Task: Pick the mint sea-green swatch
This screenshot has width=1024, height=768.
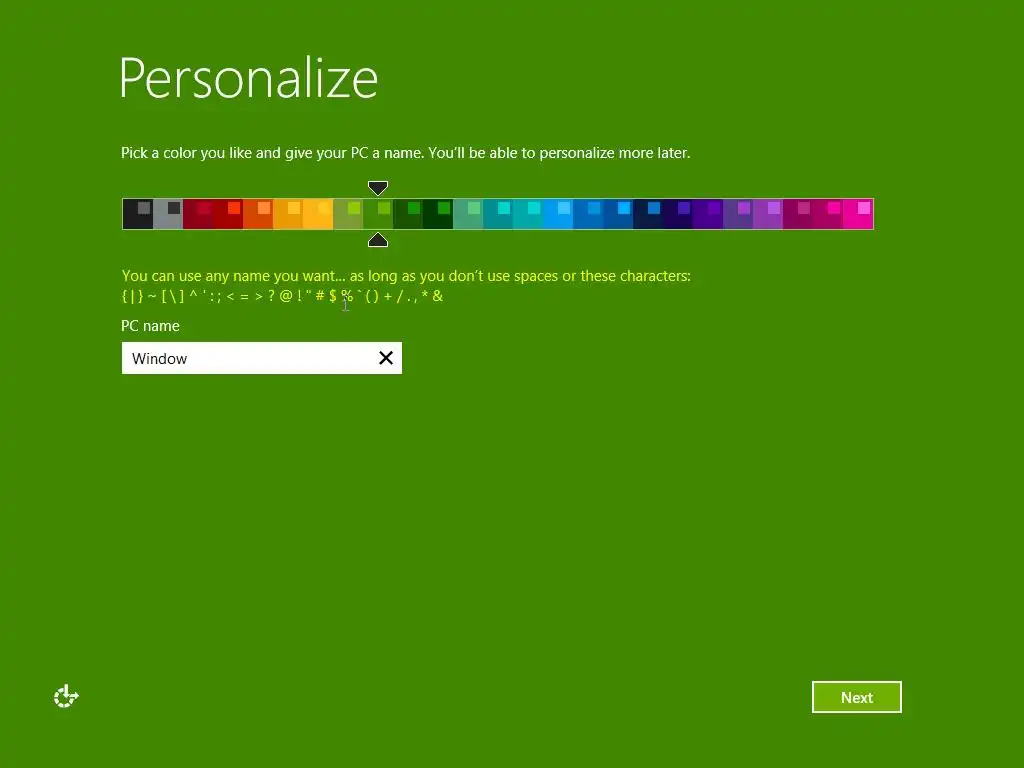Action: 468,214
